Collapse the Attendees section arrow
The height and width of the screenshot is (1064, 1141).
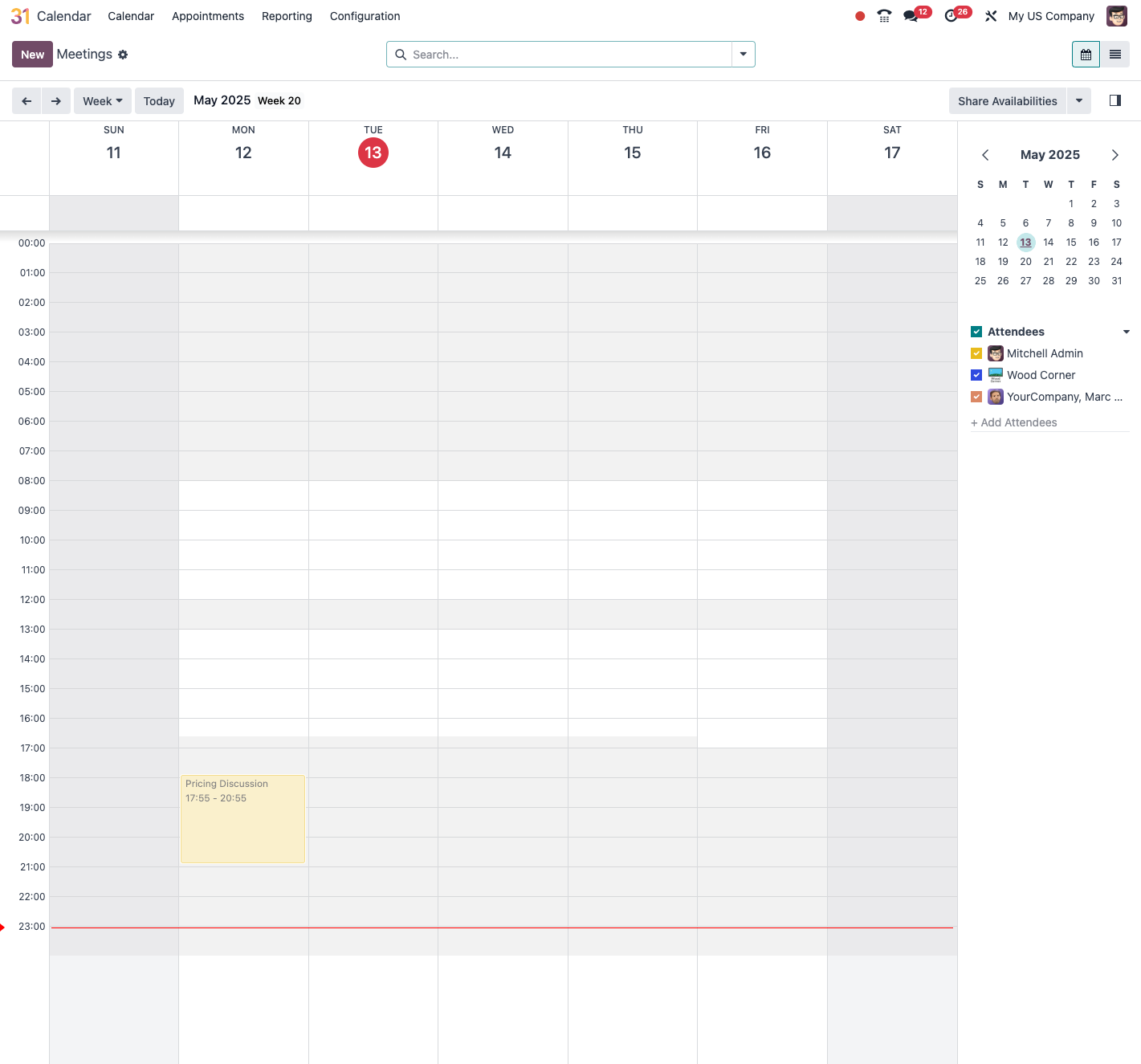pos(1127,332)
